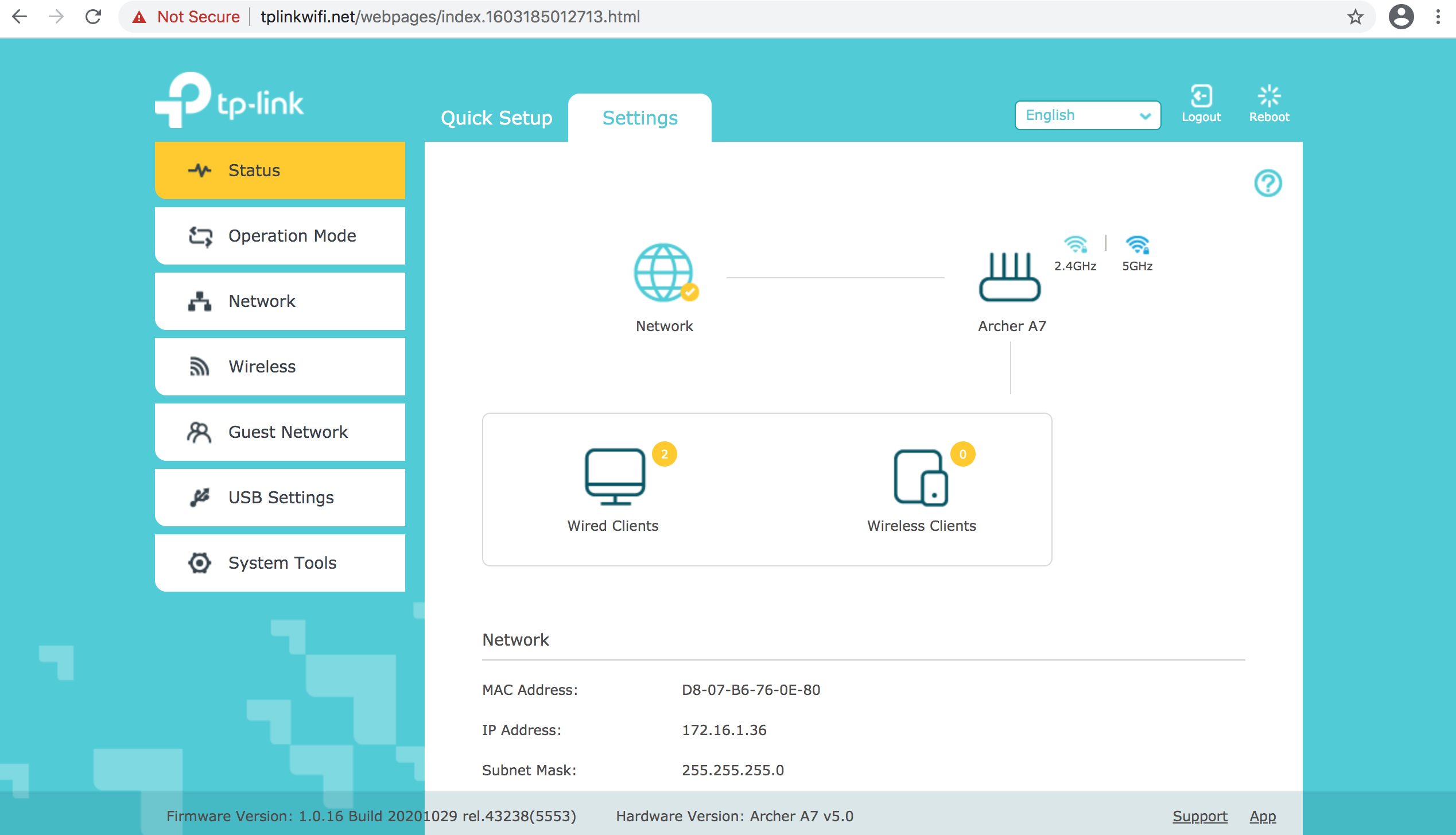Screen dimensions: 1456x835
Task: Click the 5GHz wireless signal icon
Action: (1137, 245)
